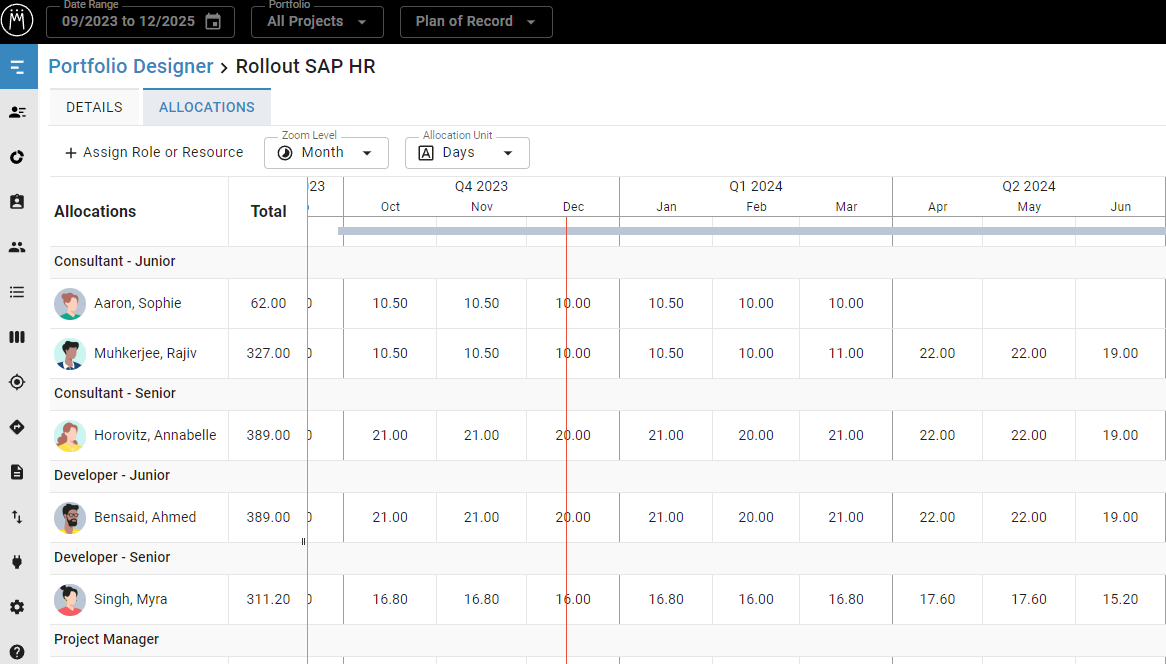This screenshot has height=664, width=1166.
Task: Open the pie chart reports sidebar icon
Action: pyautogui.click(x=17, y=157)
